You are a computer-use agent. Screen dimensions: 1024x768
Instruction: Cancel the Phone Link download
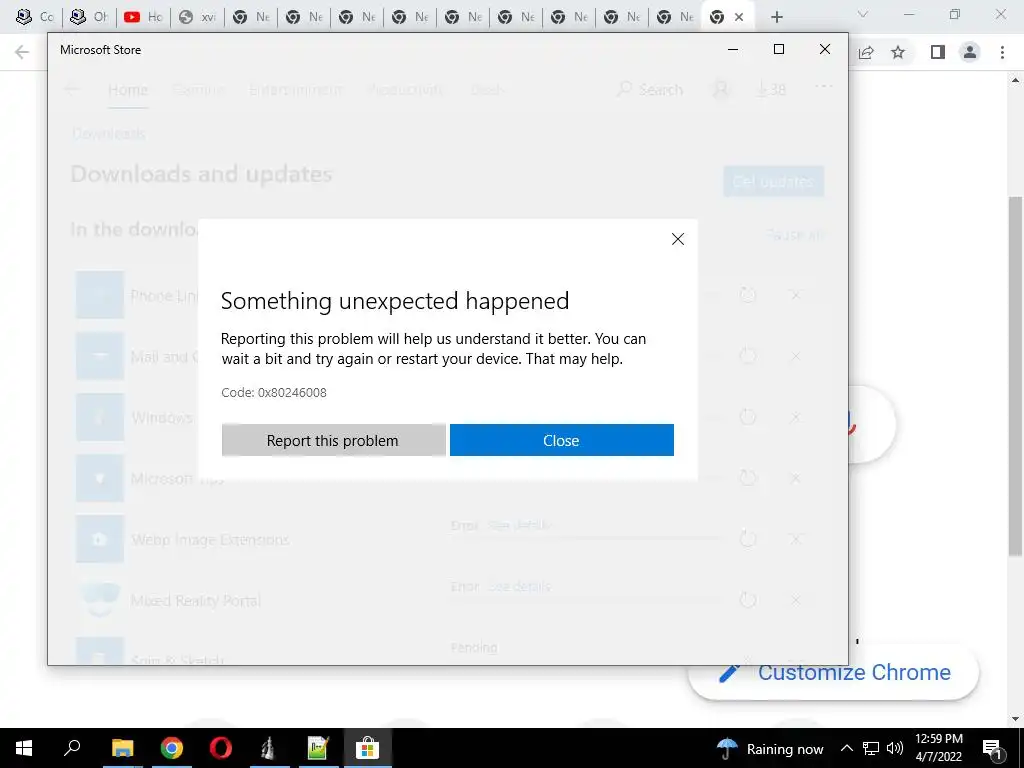[x=795, y=295]
